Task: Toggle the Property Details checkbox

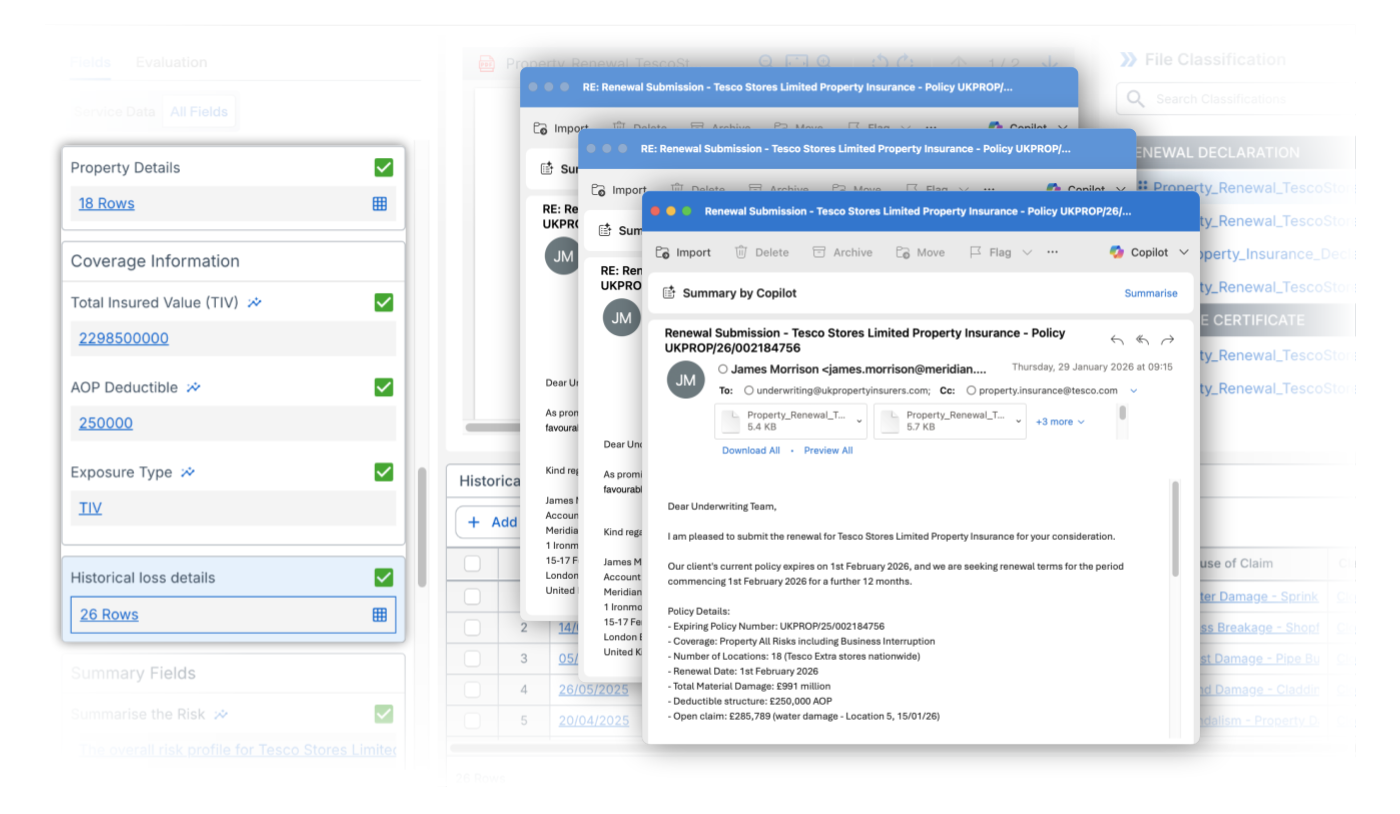Action: [384, 168]
